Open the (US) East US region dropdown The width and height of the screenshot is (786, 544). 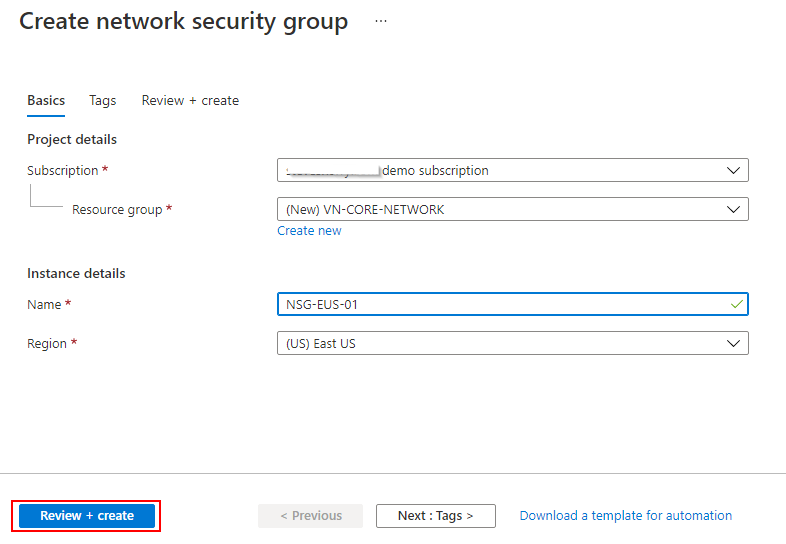[x=500, y=343]
